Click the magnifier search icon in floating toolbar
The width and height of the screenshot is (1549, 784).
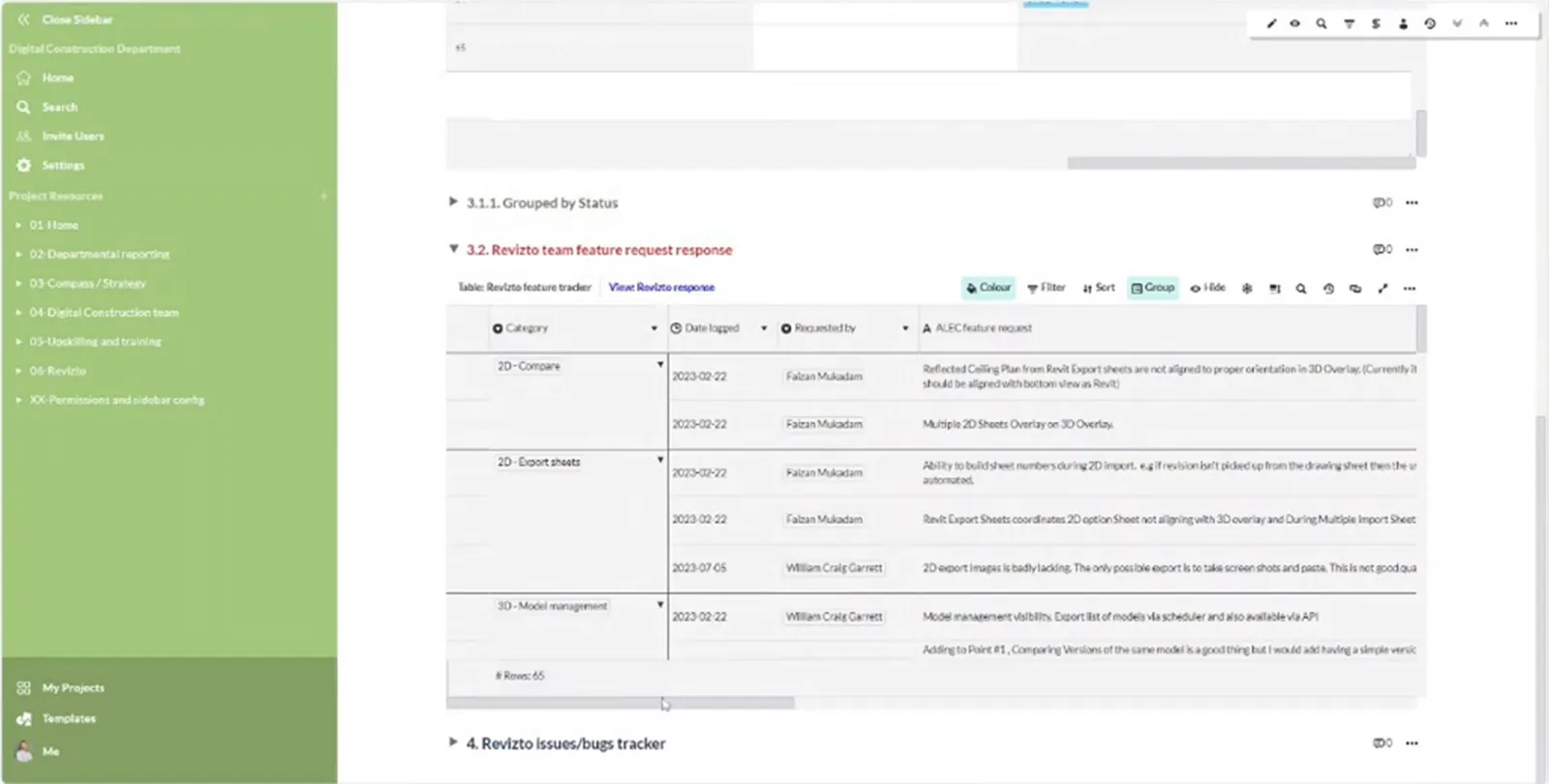pyautogui.click(x=1321, y=23)
